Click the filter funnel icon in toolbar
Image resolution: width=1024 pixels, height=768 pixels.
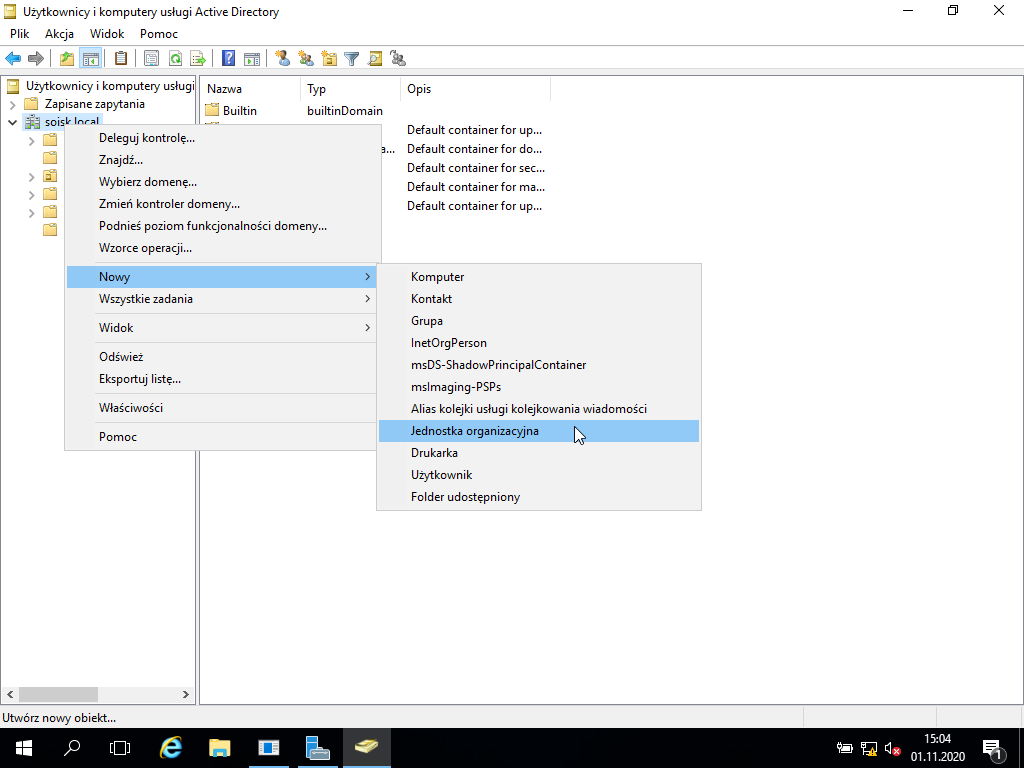[x=351, y=59]
